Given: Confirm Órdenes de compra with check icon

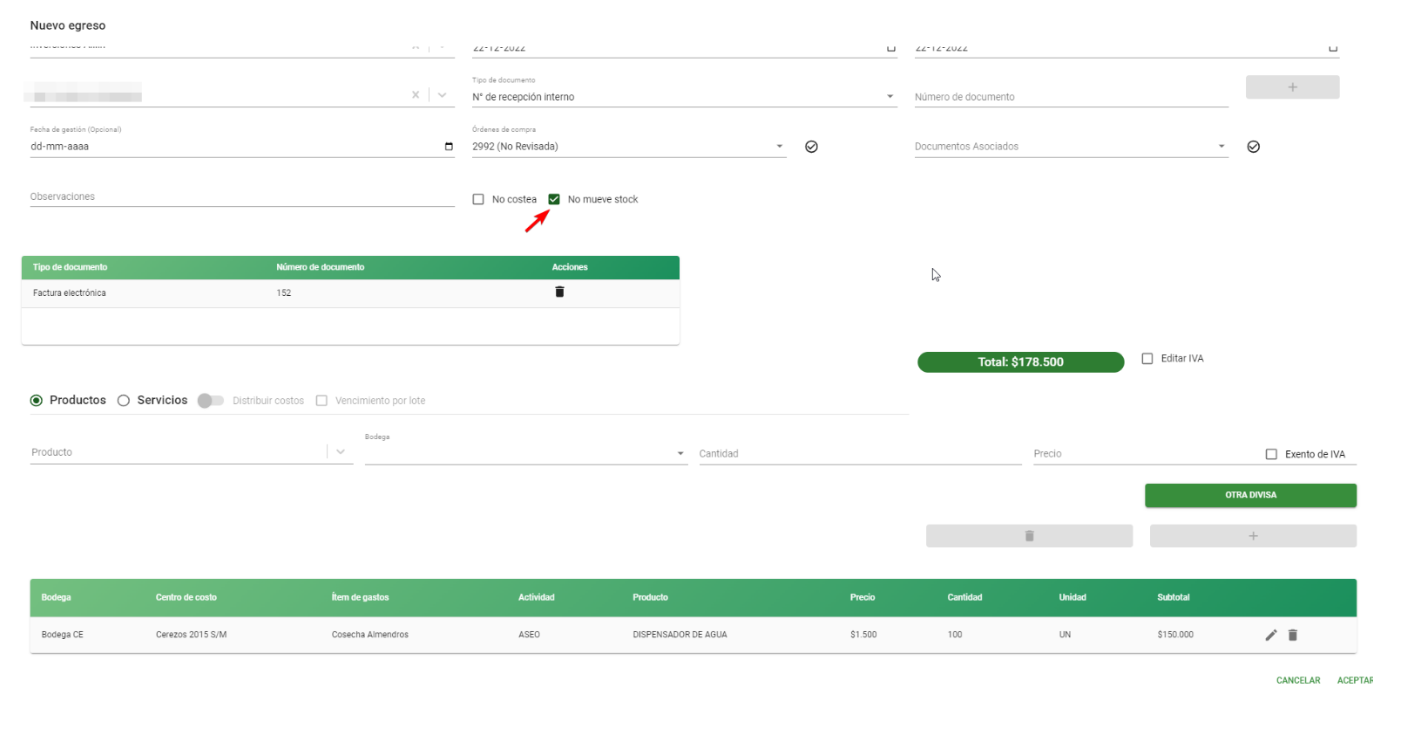Looking at the screenshot, I should [x=811, y=146].
